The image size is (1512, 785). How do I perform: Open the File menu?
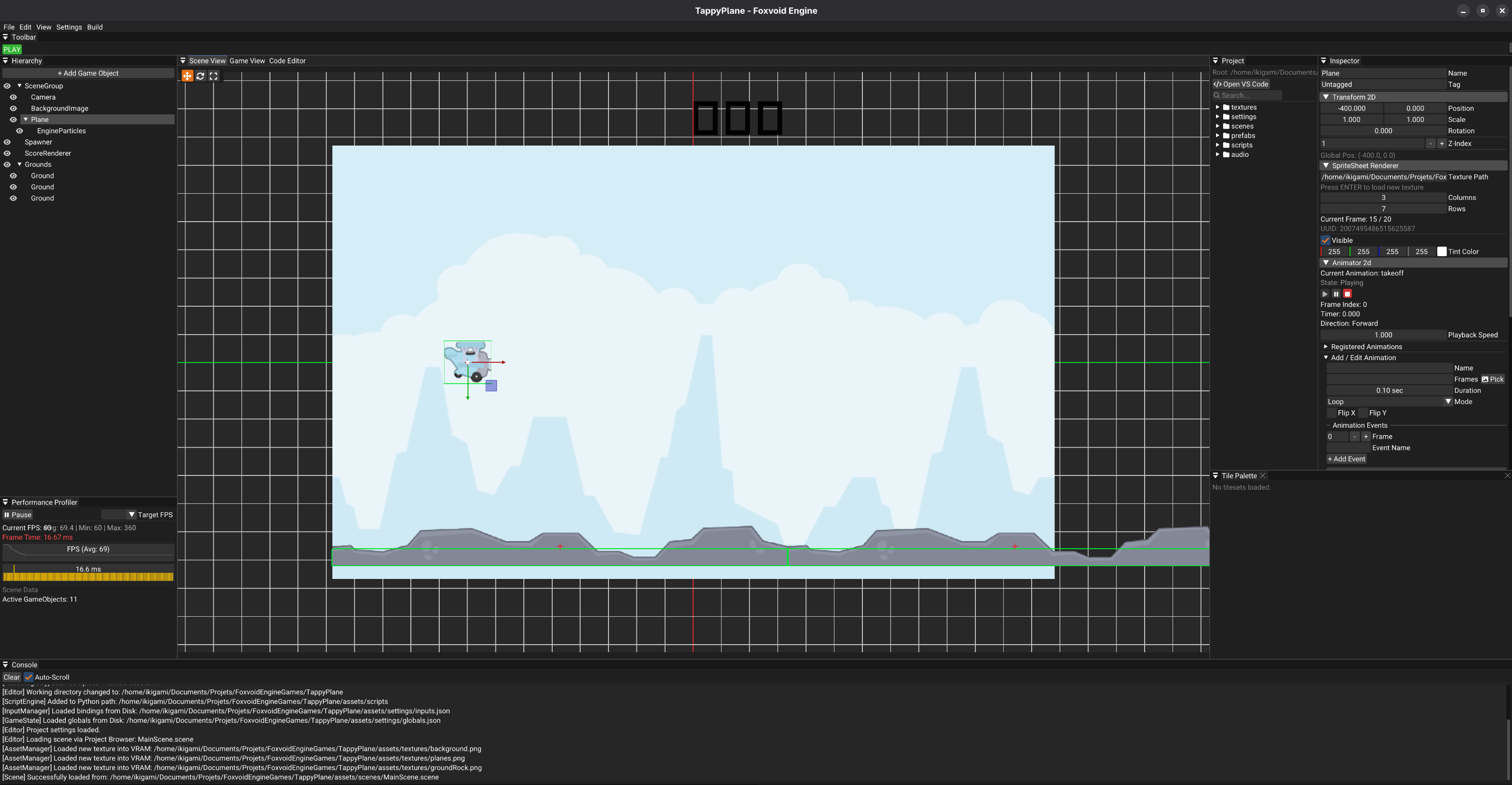9,27
